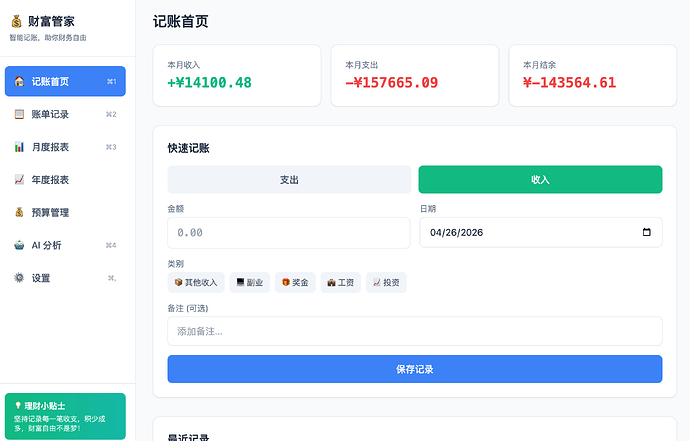Click the 保存记录 button
Screen dimensions: 690x441
tap(415, 369)
